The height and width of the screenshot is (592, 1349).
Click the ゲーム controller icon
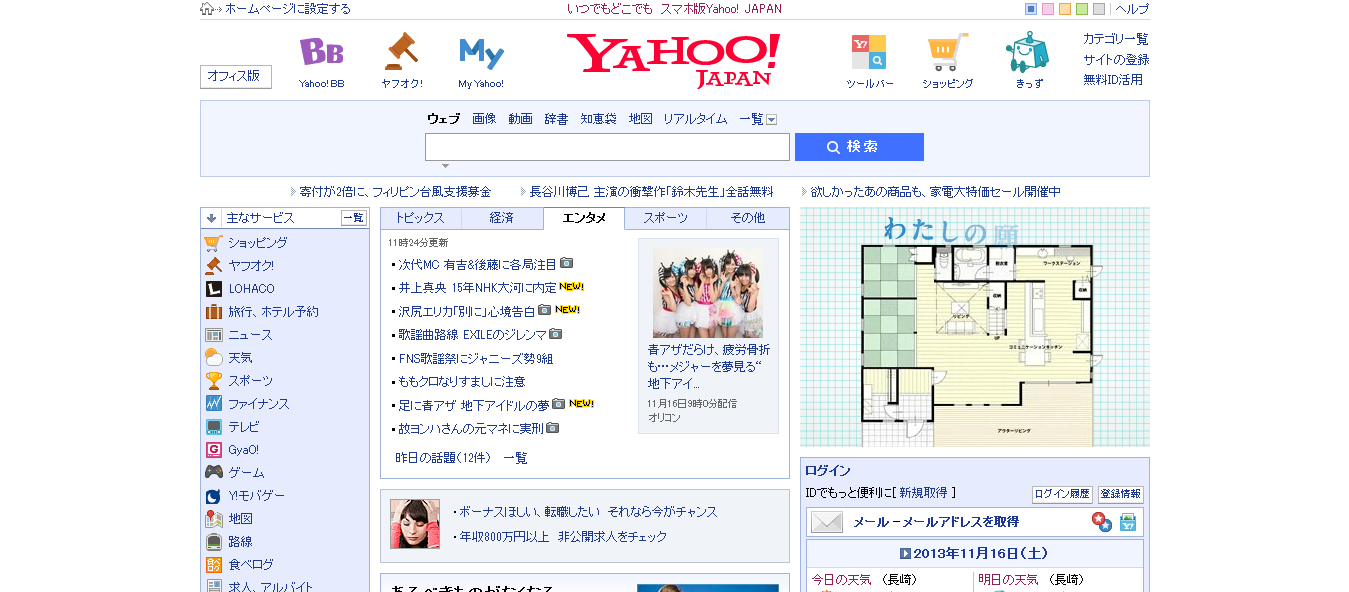[x=213, y=472]
